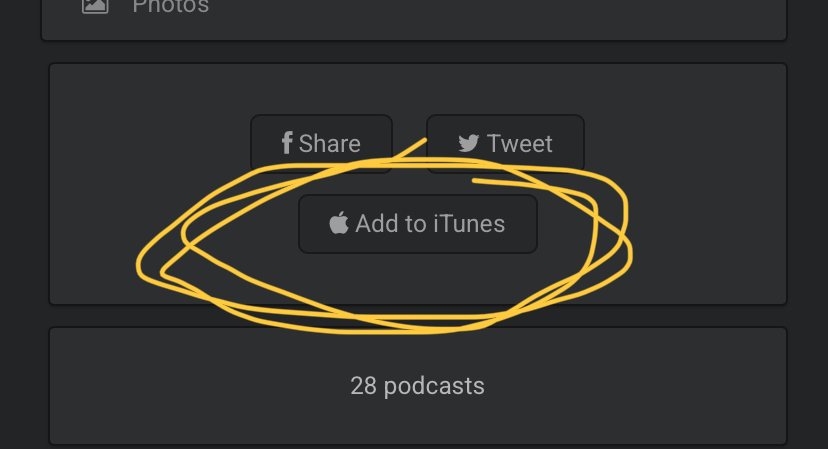Open the 28 podcasts list
This screenshot has height=449, width=828.
[x=417, y=385]
